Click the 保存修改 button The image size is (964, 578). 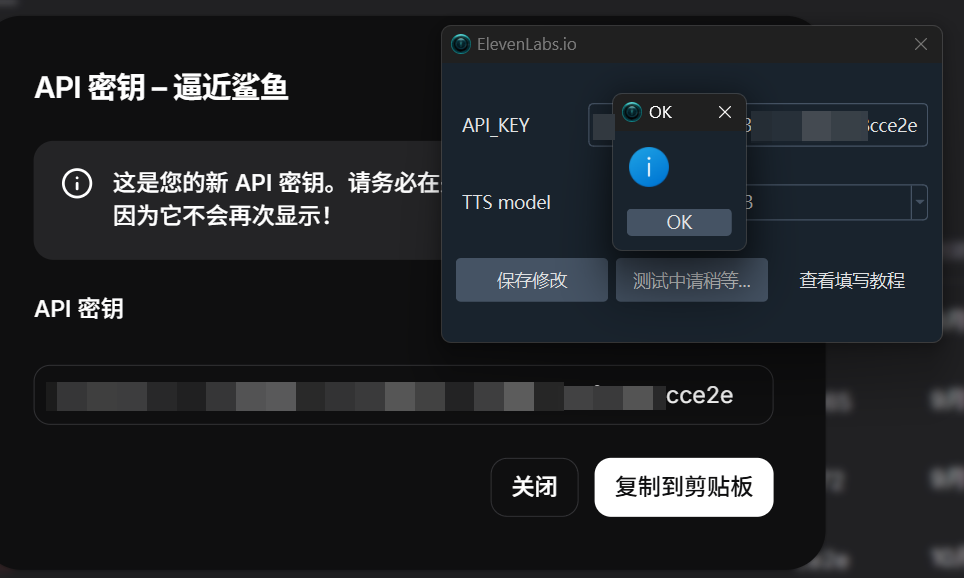[532, 280]
